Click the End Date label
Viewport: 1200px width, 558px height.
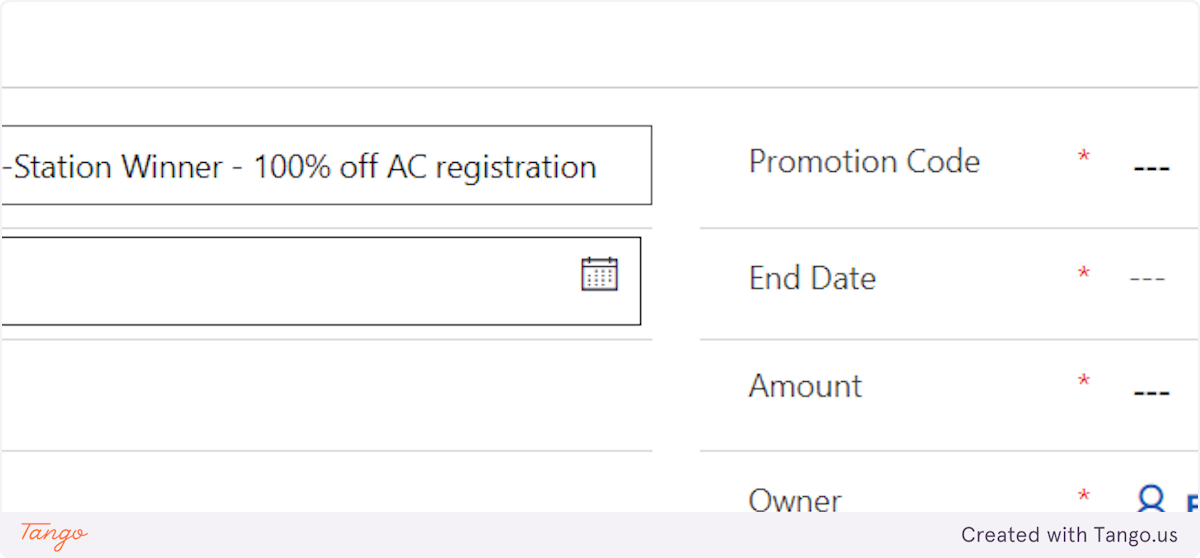(812, 278)
